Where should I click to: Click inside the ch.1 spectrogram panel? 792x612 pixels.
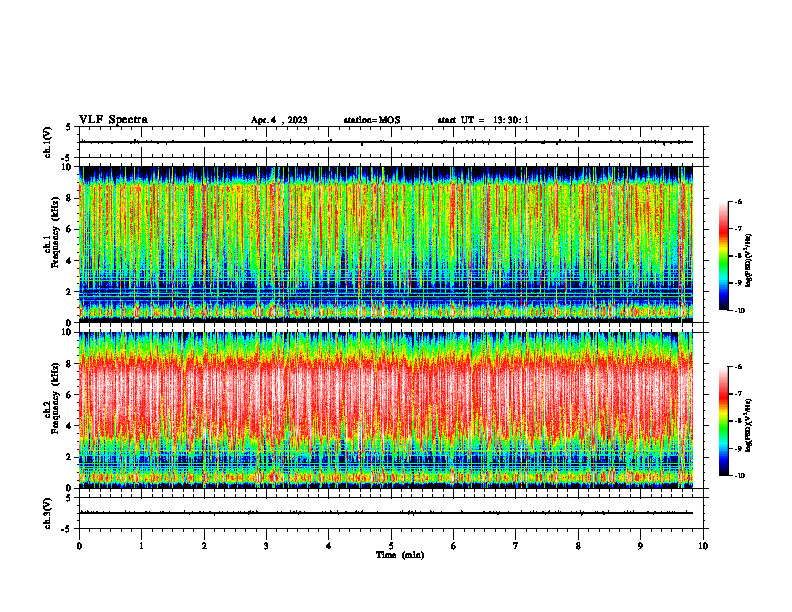coord(386,244)
